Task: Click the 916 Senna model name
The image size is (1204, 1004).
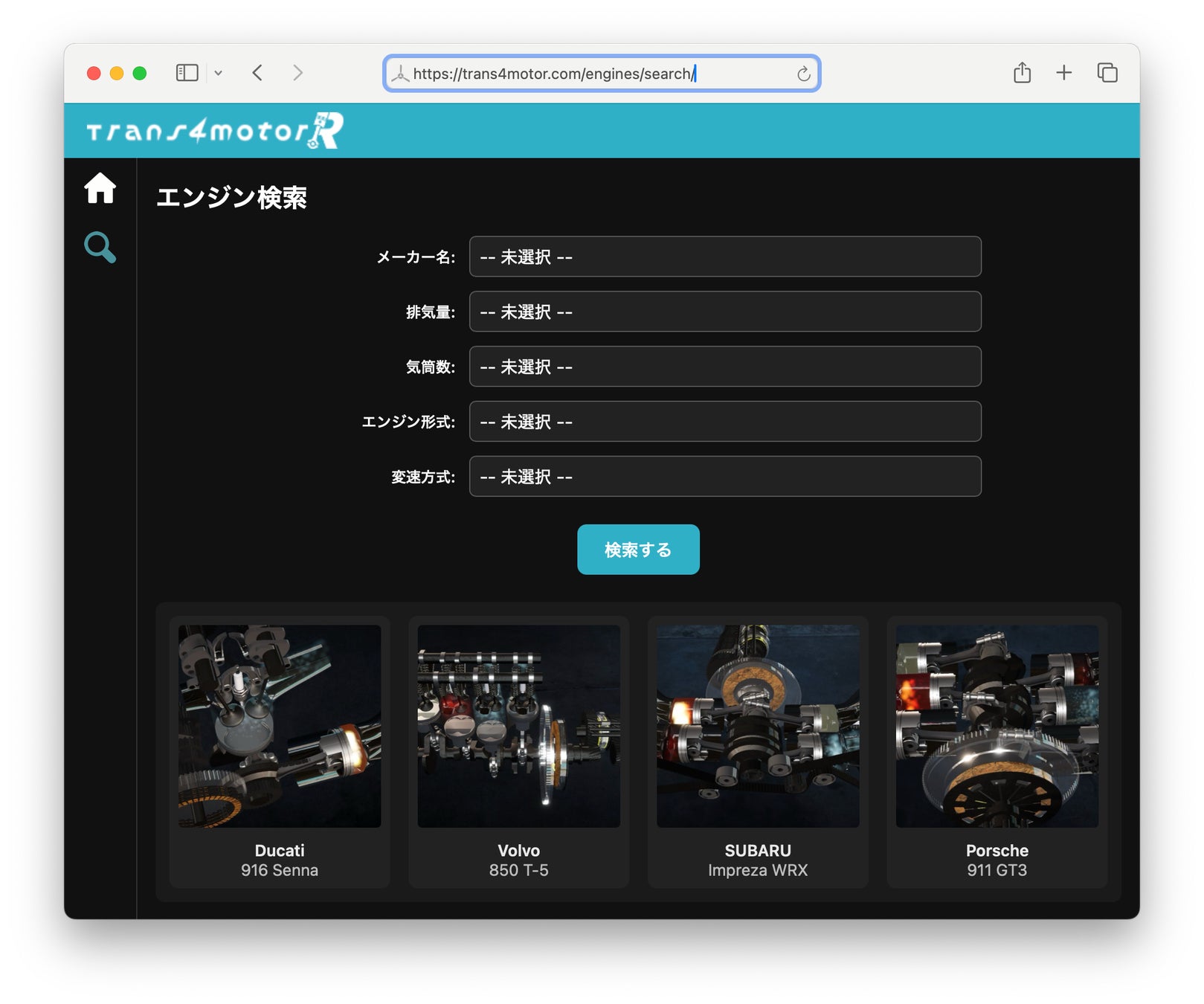Action: pos(280,870)
